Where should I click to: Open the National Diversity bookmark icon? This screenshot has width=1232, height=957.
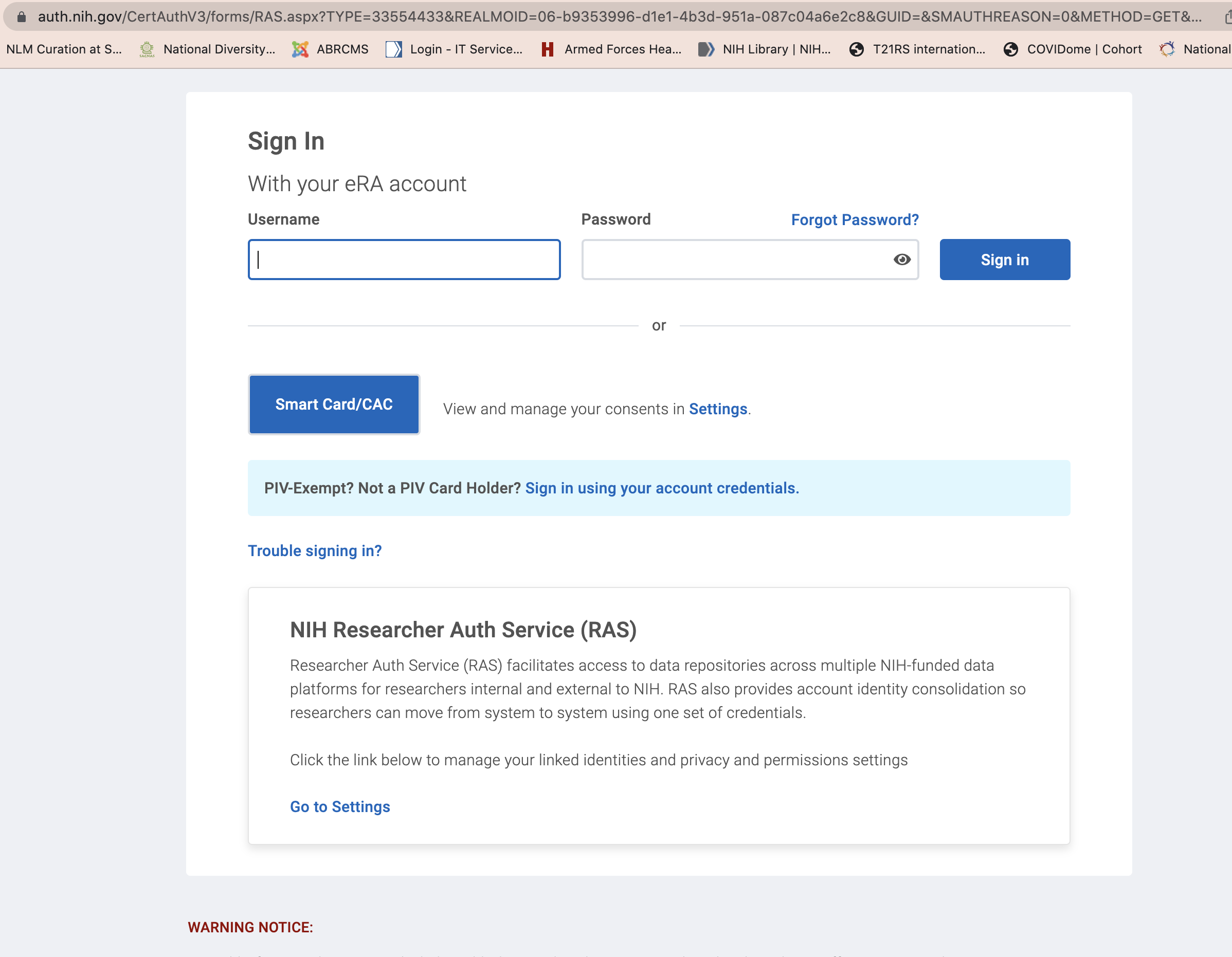click(147, 50)
